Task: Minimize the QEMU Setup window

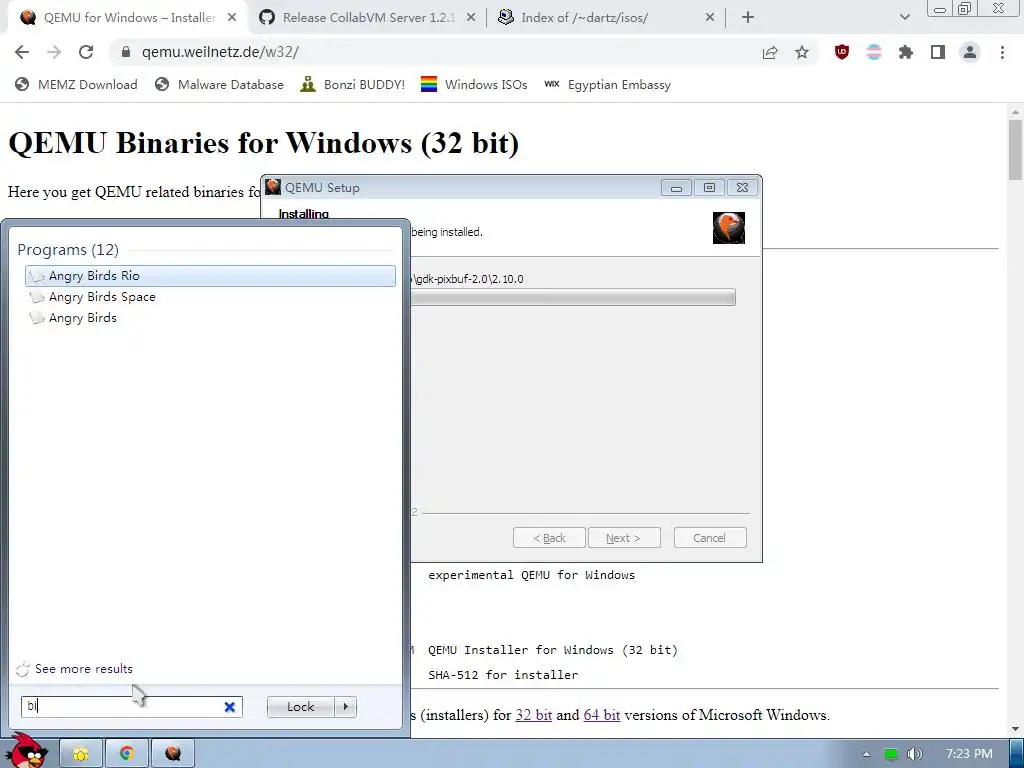Action: click(x=676, y=188)
